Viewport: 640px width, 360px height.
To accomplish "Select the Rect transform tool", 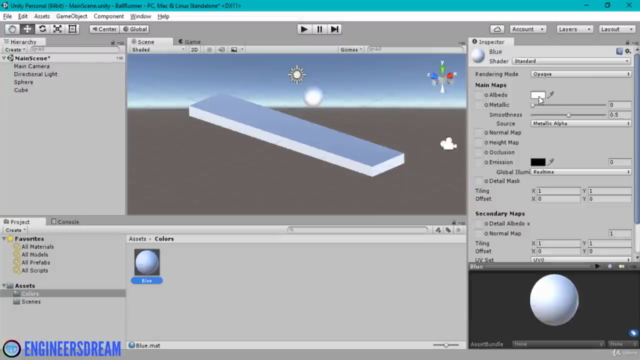I will (x=72, y=29).
